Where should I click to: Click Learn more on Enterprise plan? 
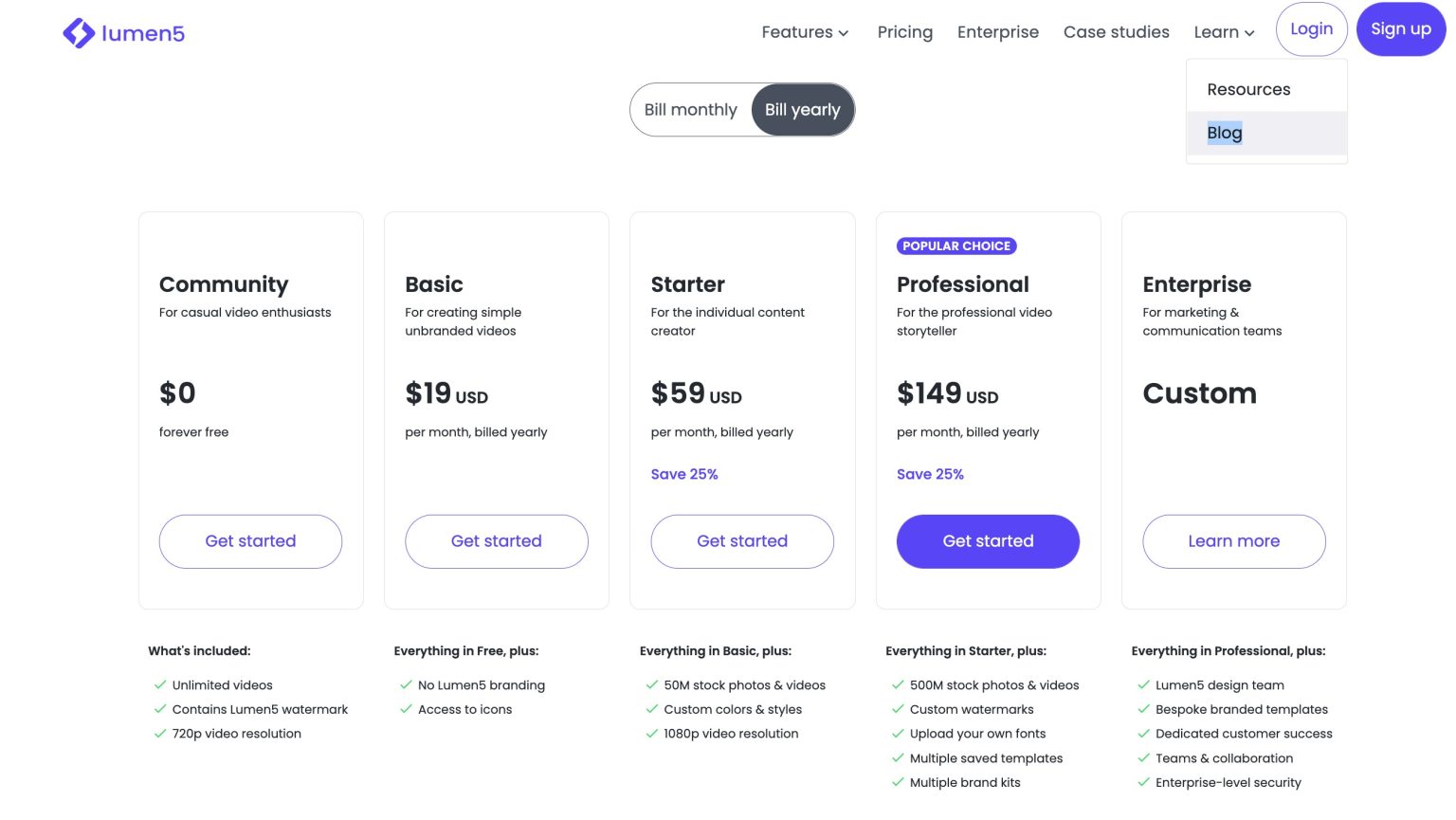[1233, 541]
